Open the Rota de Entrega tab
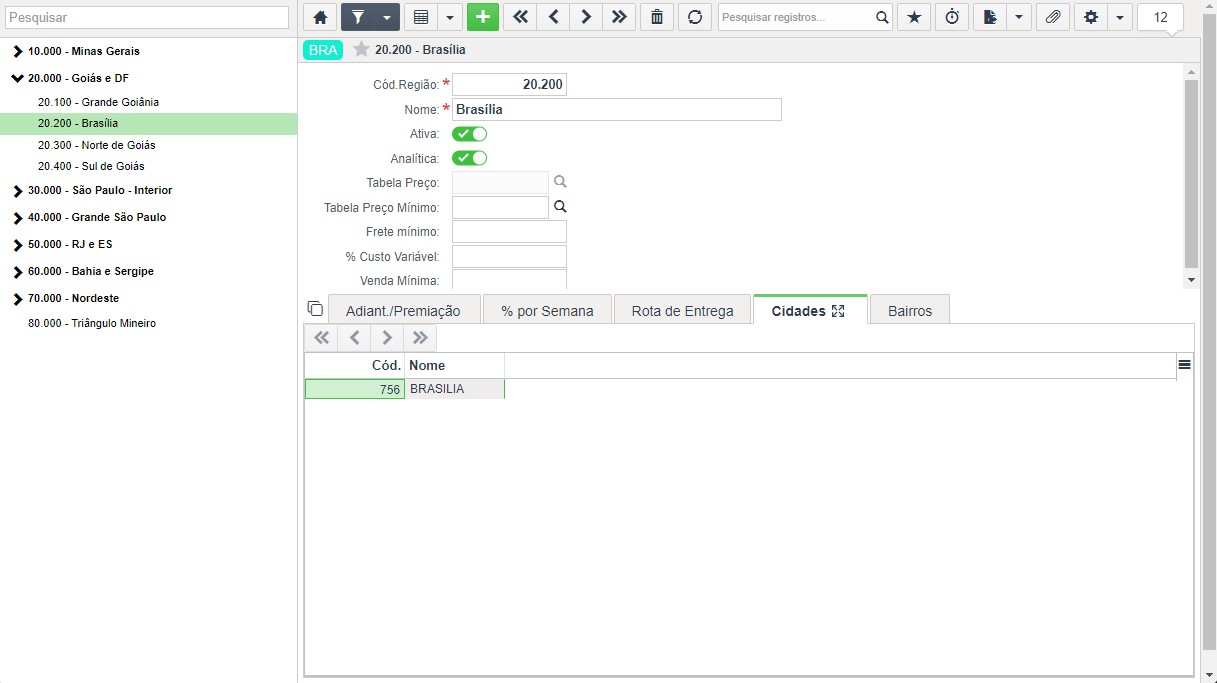Image resolution: width=1217 pixels, height=683 pixels. coord(682,310)
